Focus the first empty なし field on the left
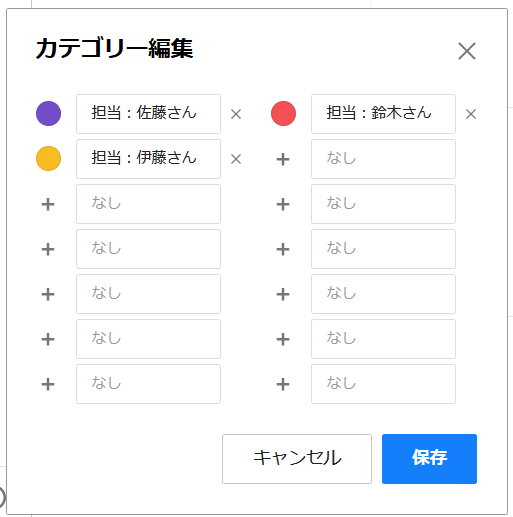This screenshot has width=513, height=517. tap(148, 204)
